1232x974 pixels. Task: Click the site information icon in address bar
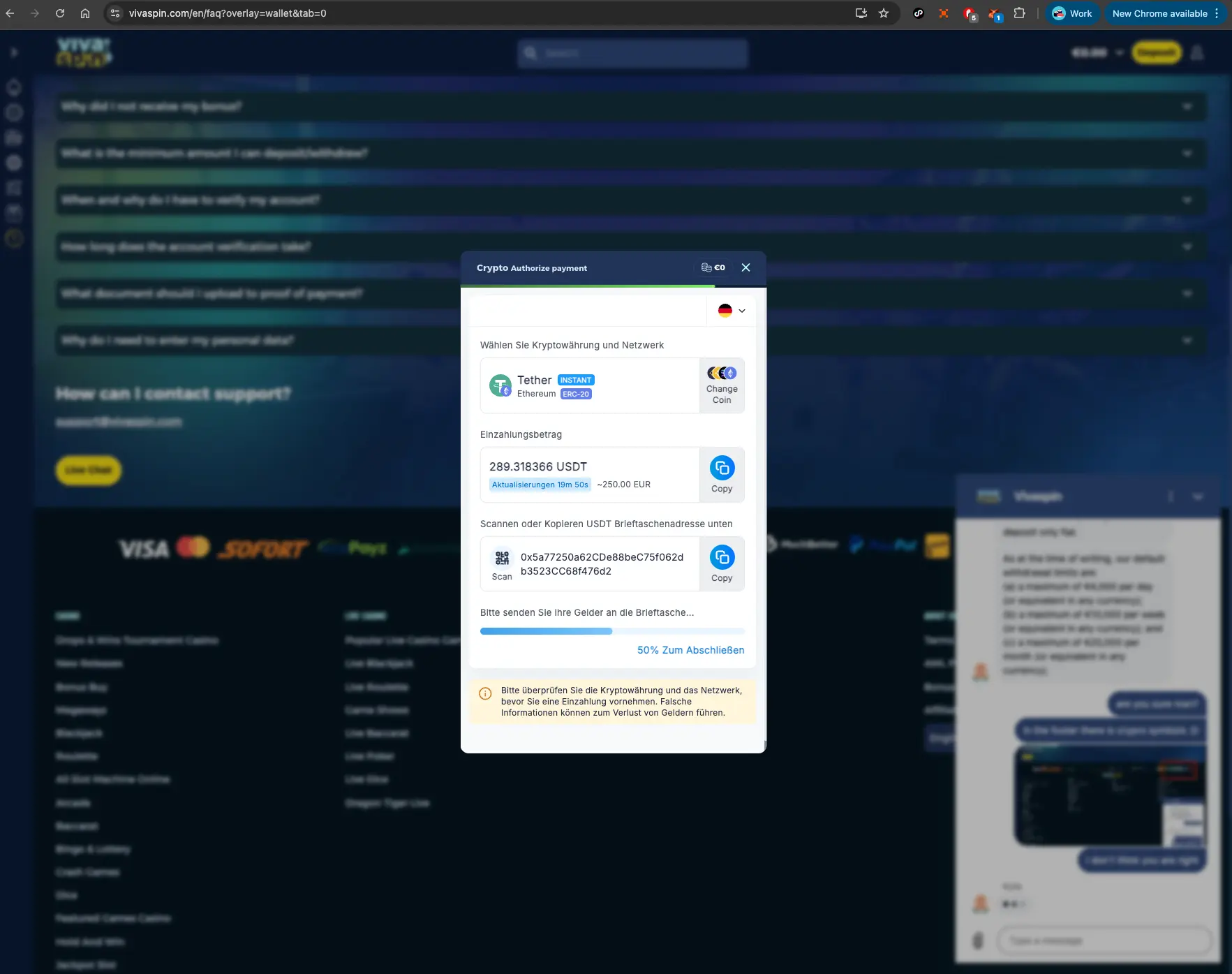tap(116, 13)
